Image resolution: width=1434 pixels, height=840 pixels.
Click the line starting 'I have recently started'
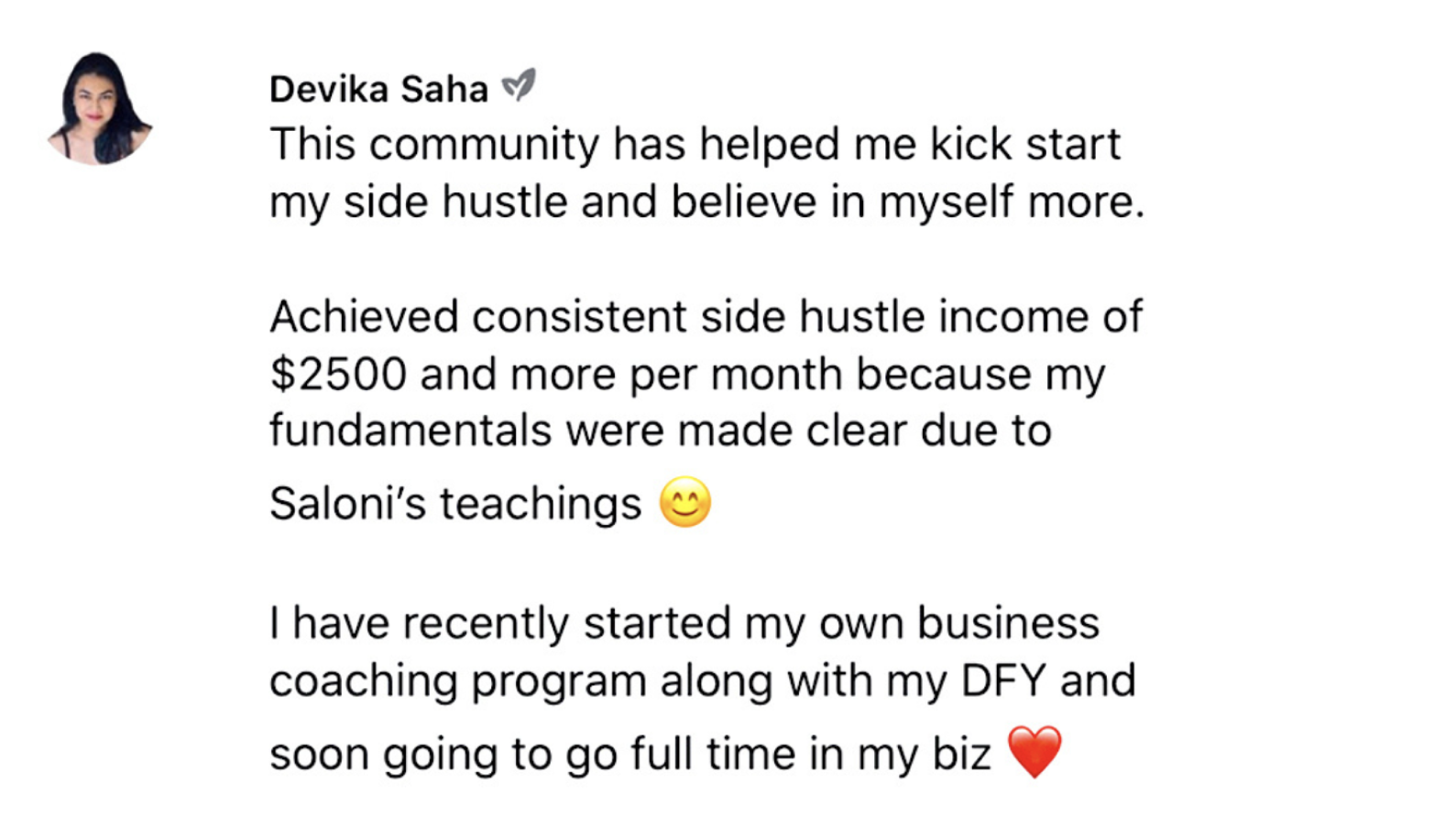point(684,624)
